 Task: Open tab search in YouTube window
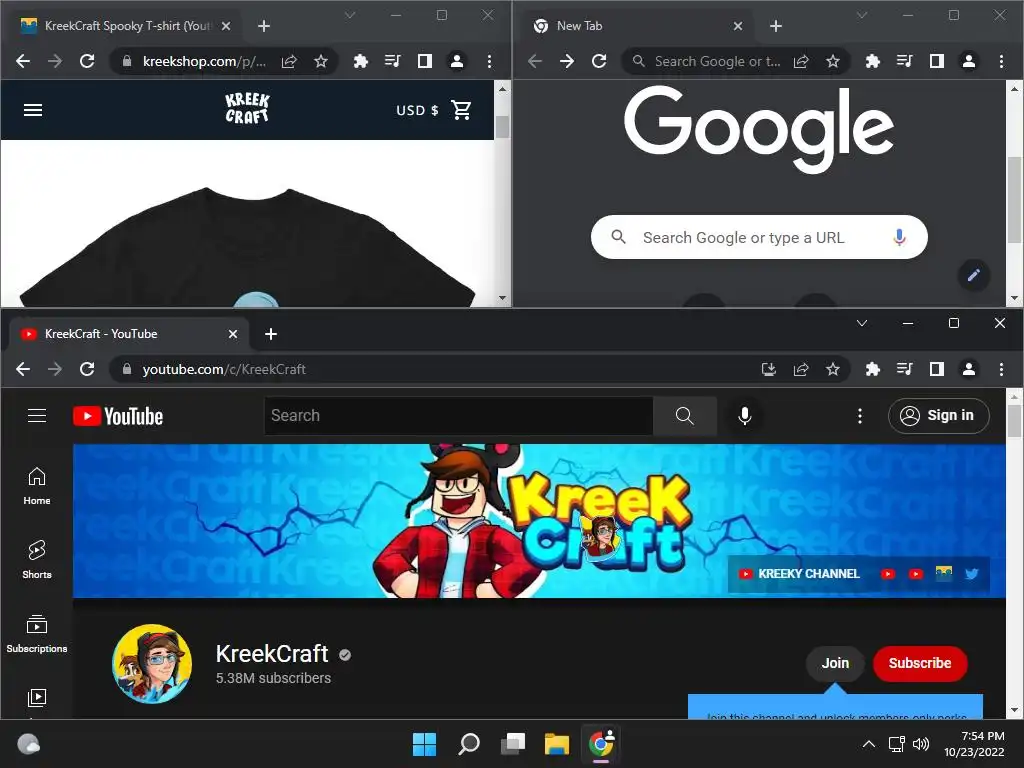(862, 323)
